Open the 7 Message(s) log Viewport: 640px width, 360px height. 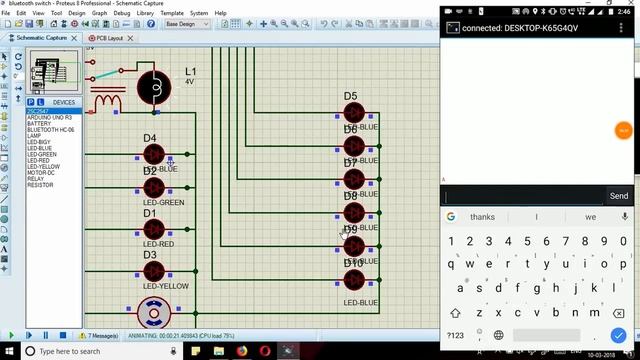point(99,336)
